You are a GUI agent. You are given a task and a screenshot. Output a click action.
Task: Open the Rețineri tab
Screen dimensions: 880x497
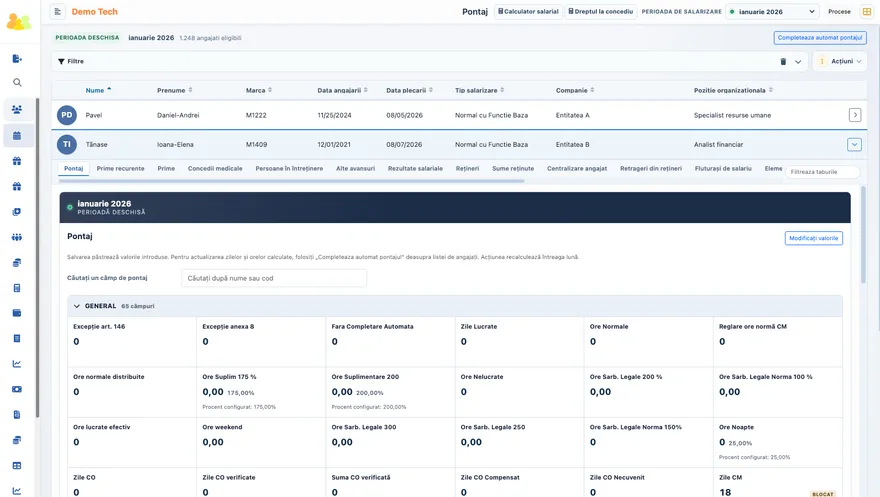[468, 168]
